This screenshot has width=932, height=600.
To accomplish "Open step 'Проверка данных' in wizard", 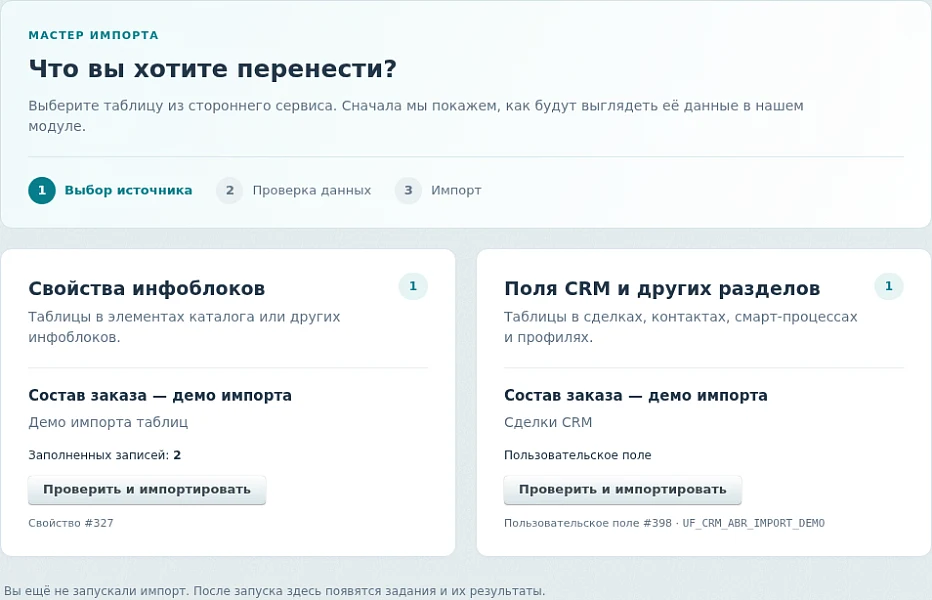I will coord(311,190).
